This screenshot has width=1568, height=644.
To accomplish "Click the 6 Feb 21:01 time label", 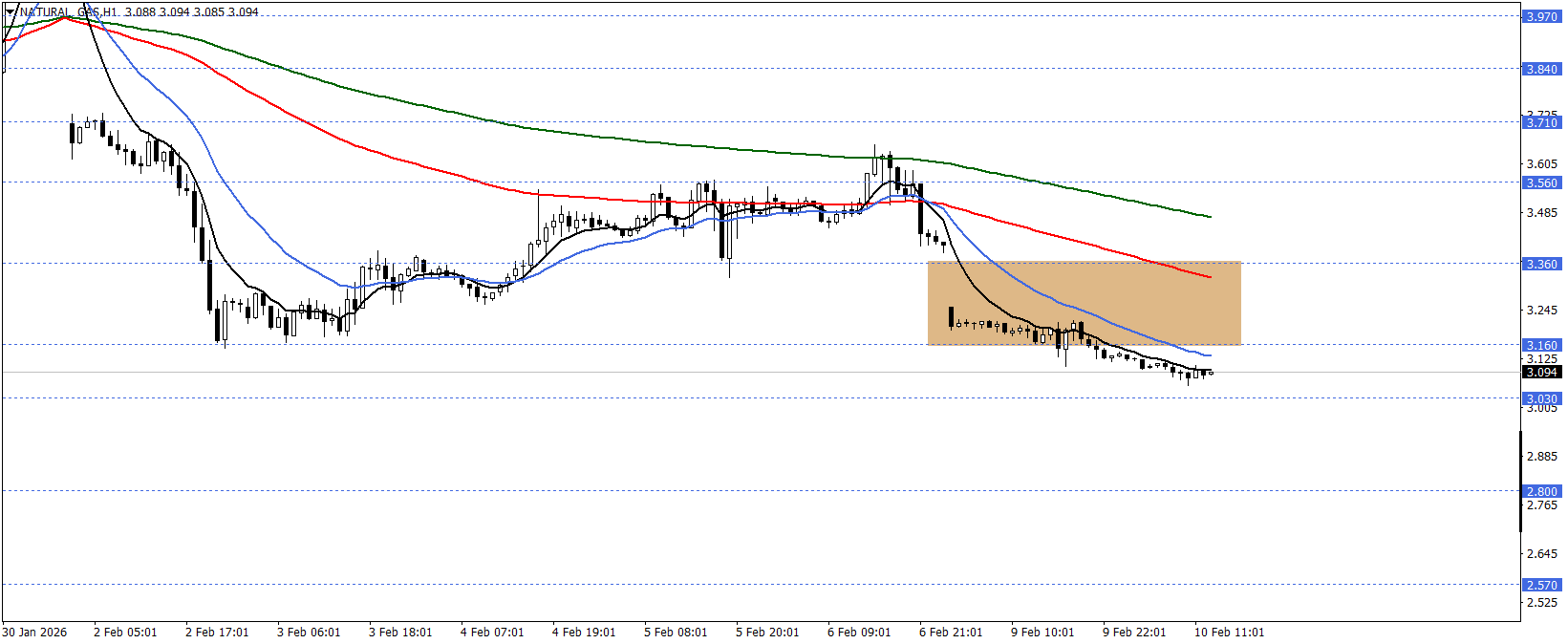I will 951,633.
